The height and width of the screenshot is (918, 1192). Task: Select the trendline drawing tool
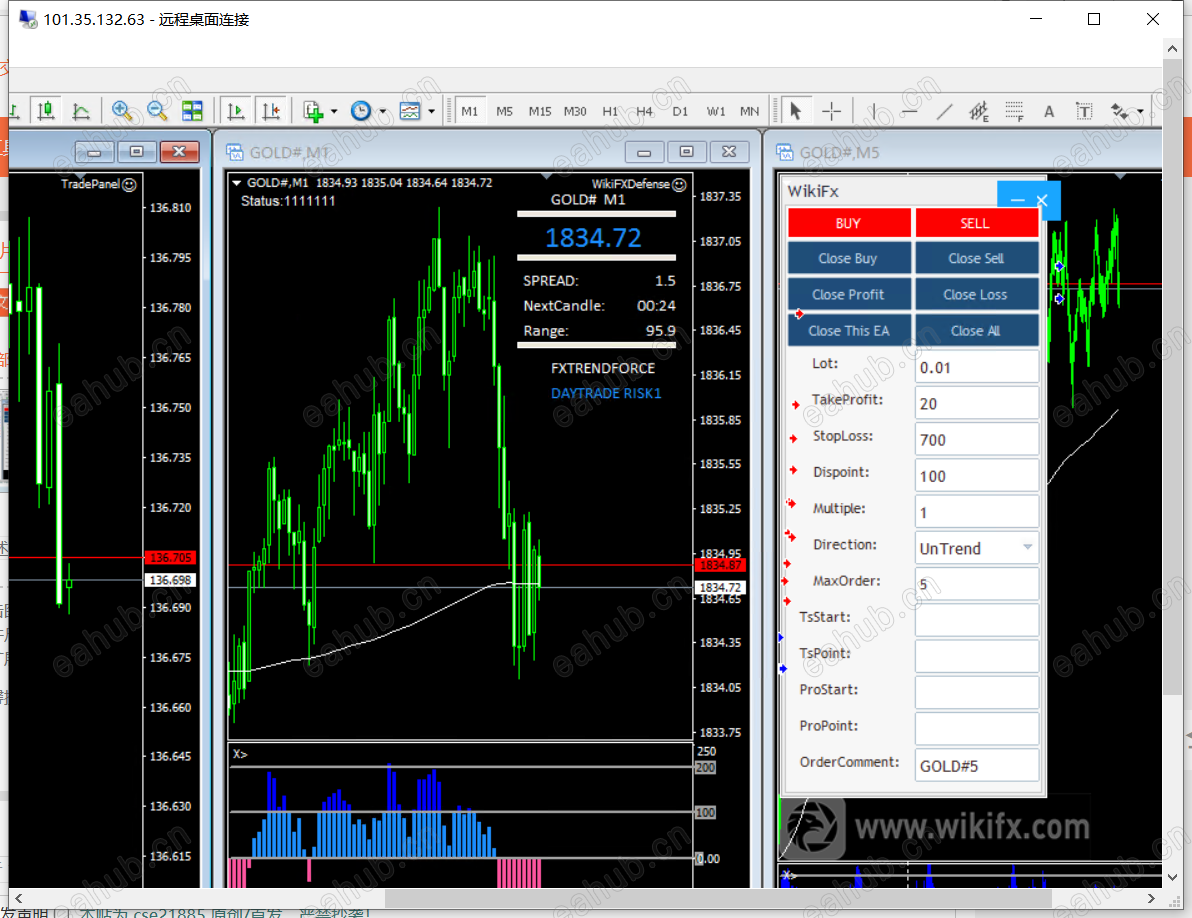[x=944, y=111]
